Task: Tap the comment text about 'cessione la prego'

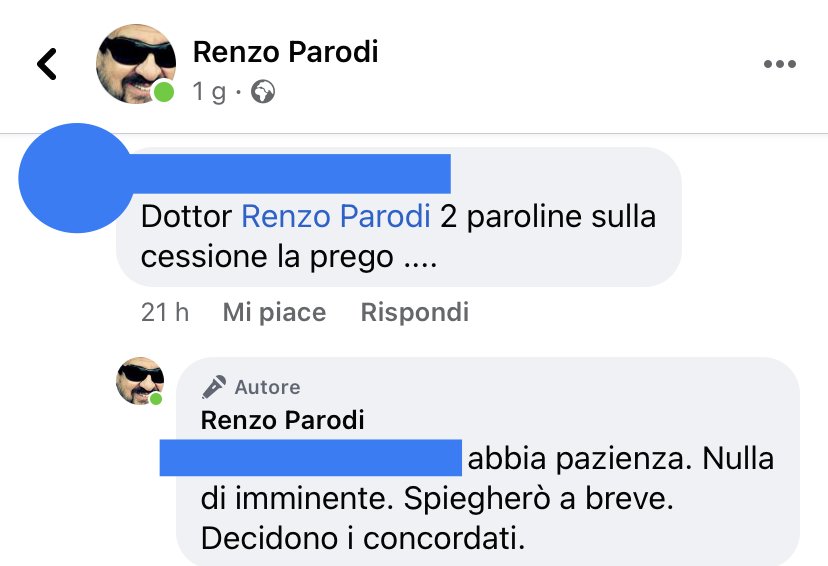Action: (x=288, y=257)
